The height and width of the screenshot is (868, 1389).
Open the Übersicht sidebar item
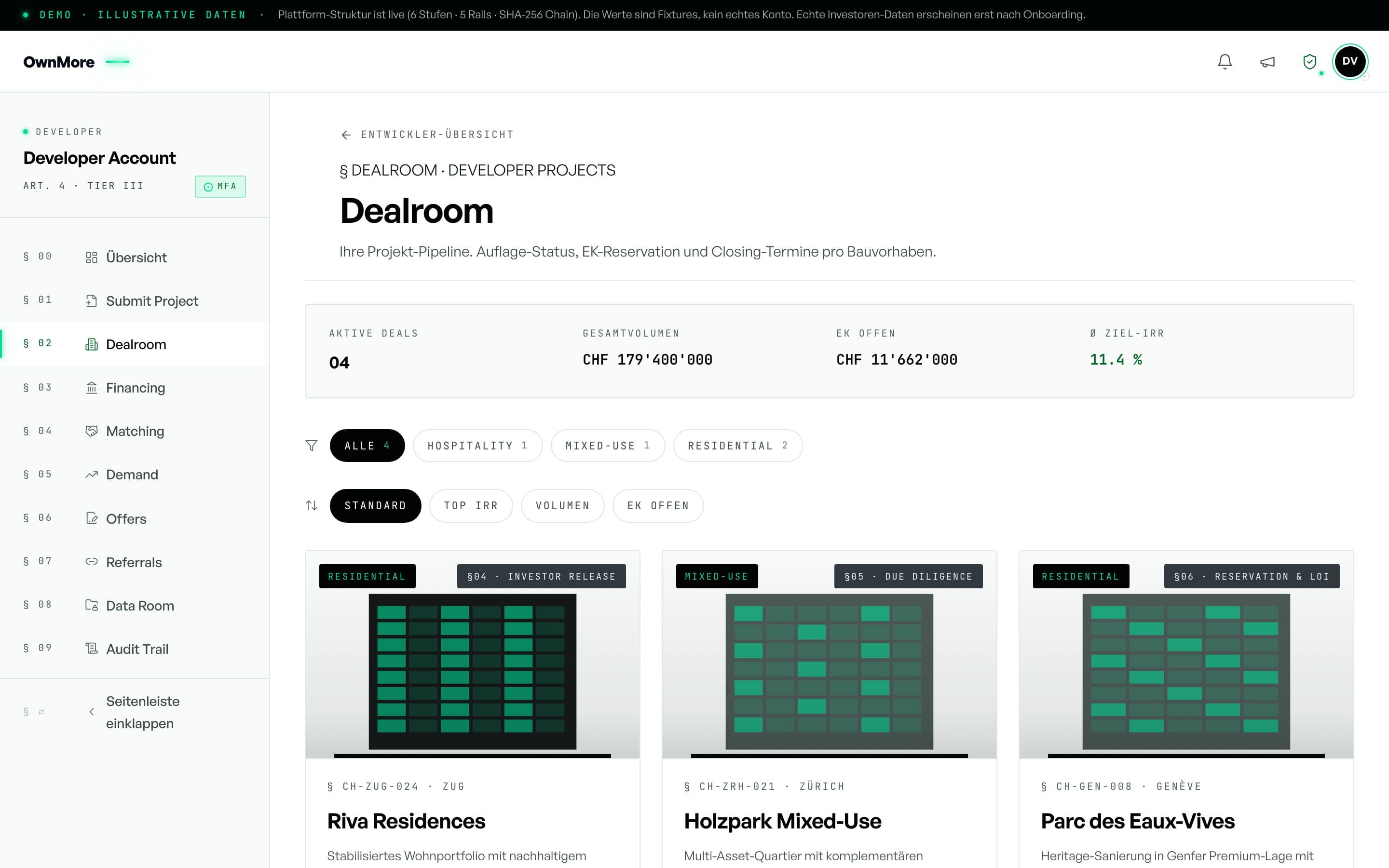134,258
